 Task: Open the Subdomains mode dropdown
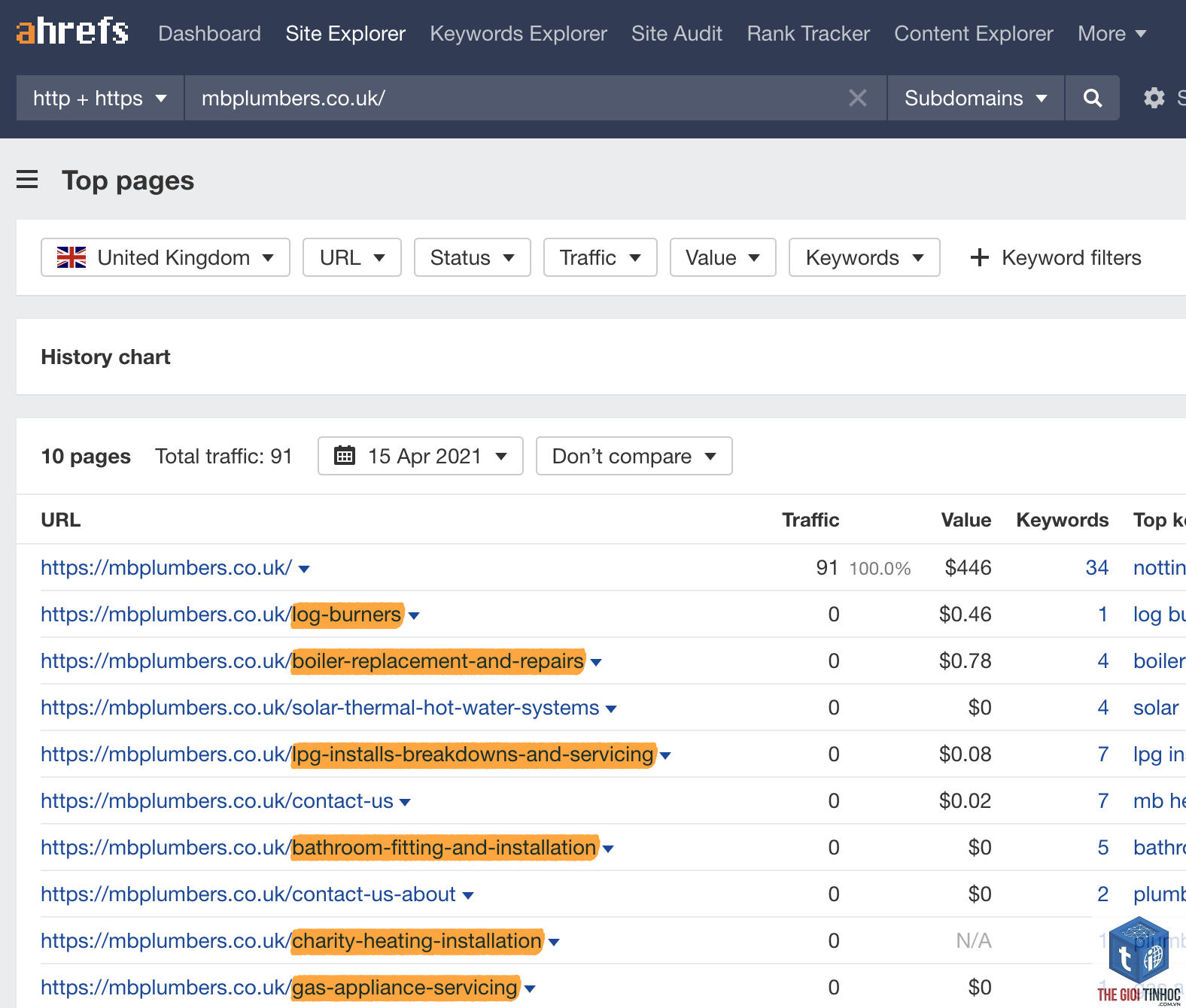tap(975, 98)
